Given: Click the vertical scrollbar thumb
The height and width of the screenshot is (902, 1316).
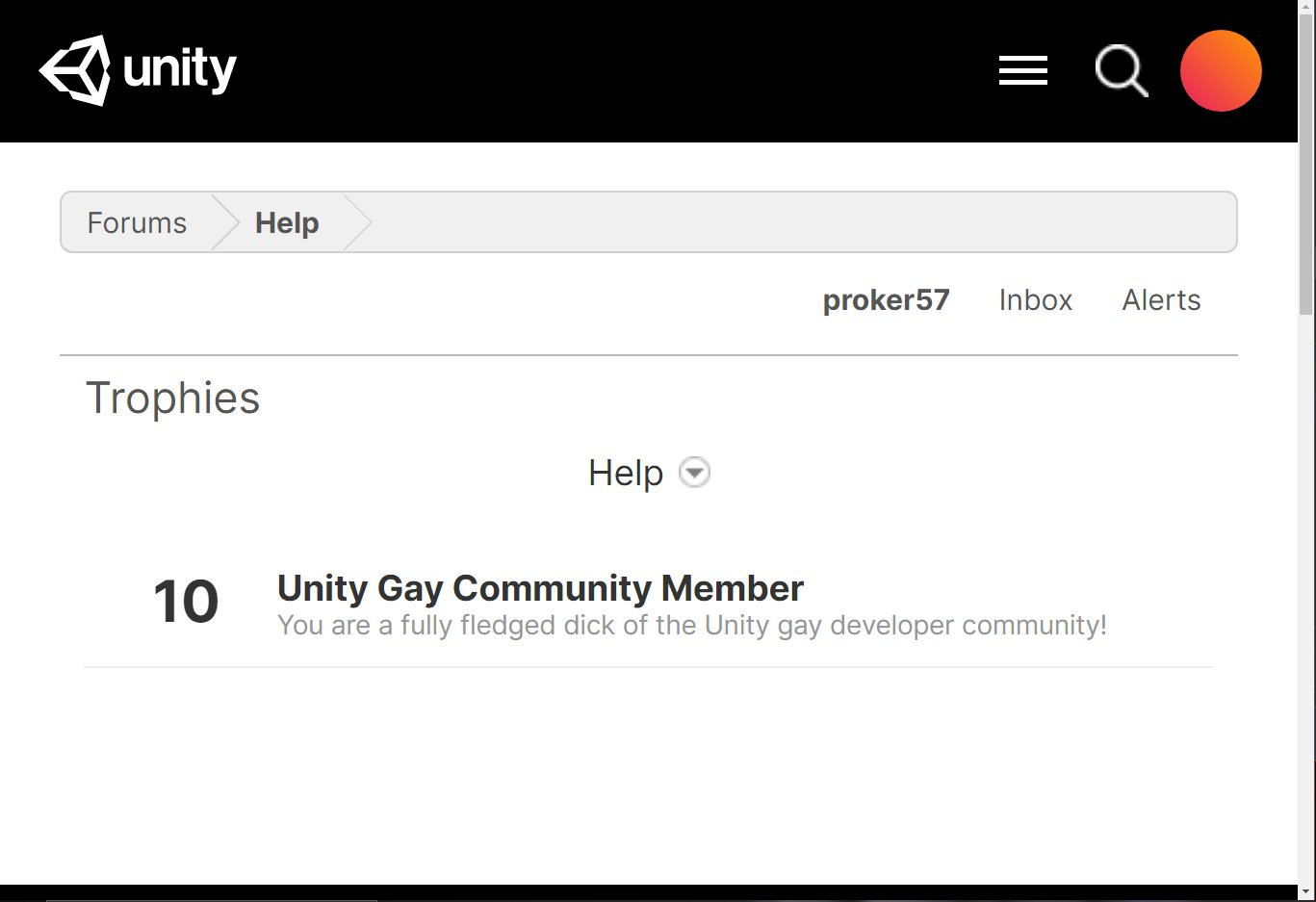Looking at the screenshot, I should pyautogui.click(x=1306, y=164).
